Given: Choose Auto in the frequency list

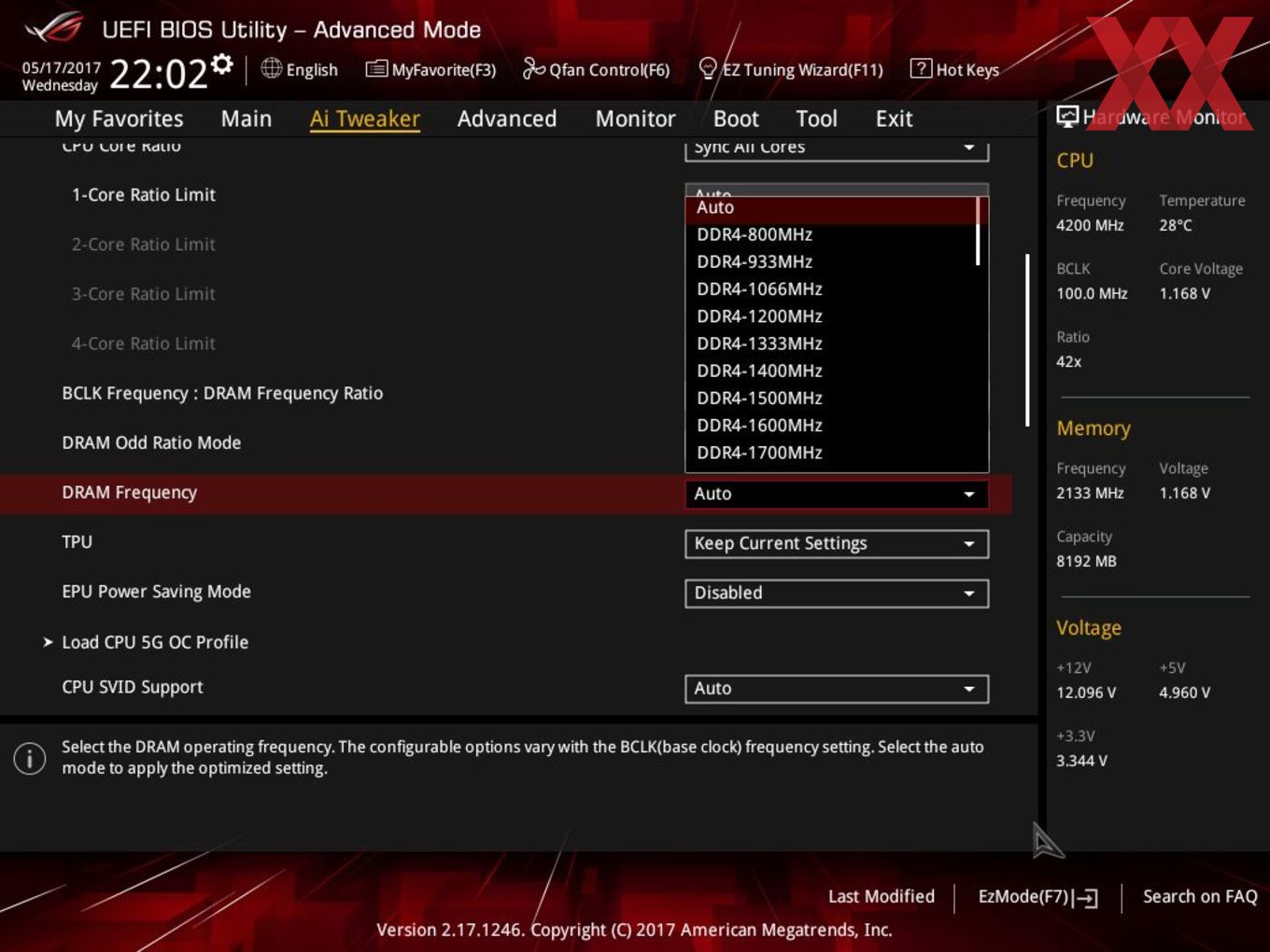Looking at the screenshot, I should click(x=831, y=207).
